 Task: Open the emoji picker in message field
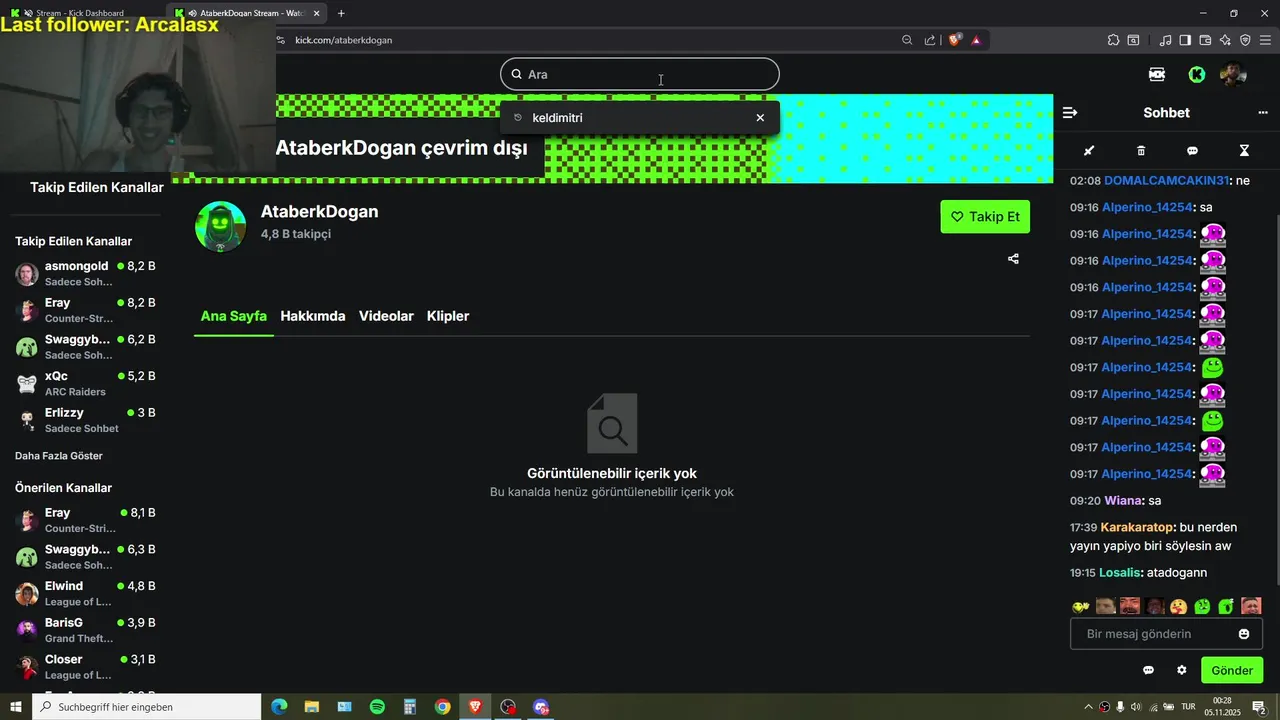click(1244, 634)
